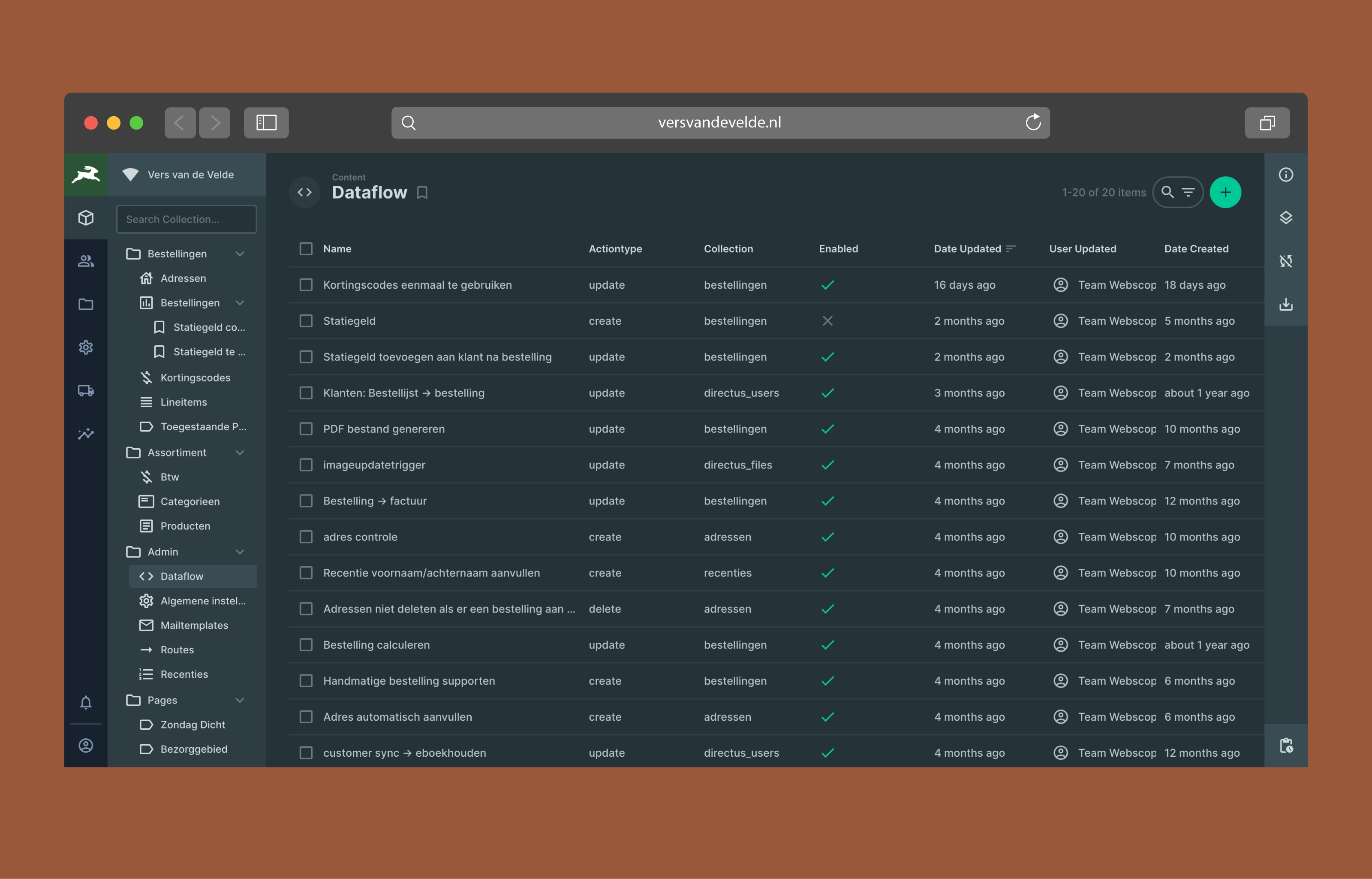Open the layout options layers icon

coord(1285,217)
